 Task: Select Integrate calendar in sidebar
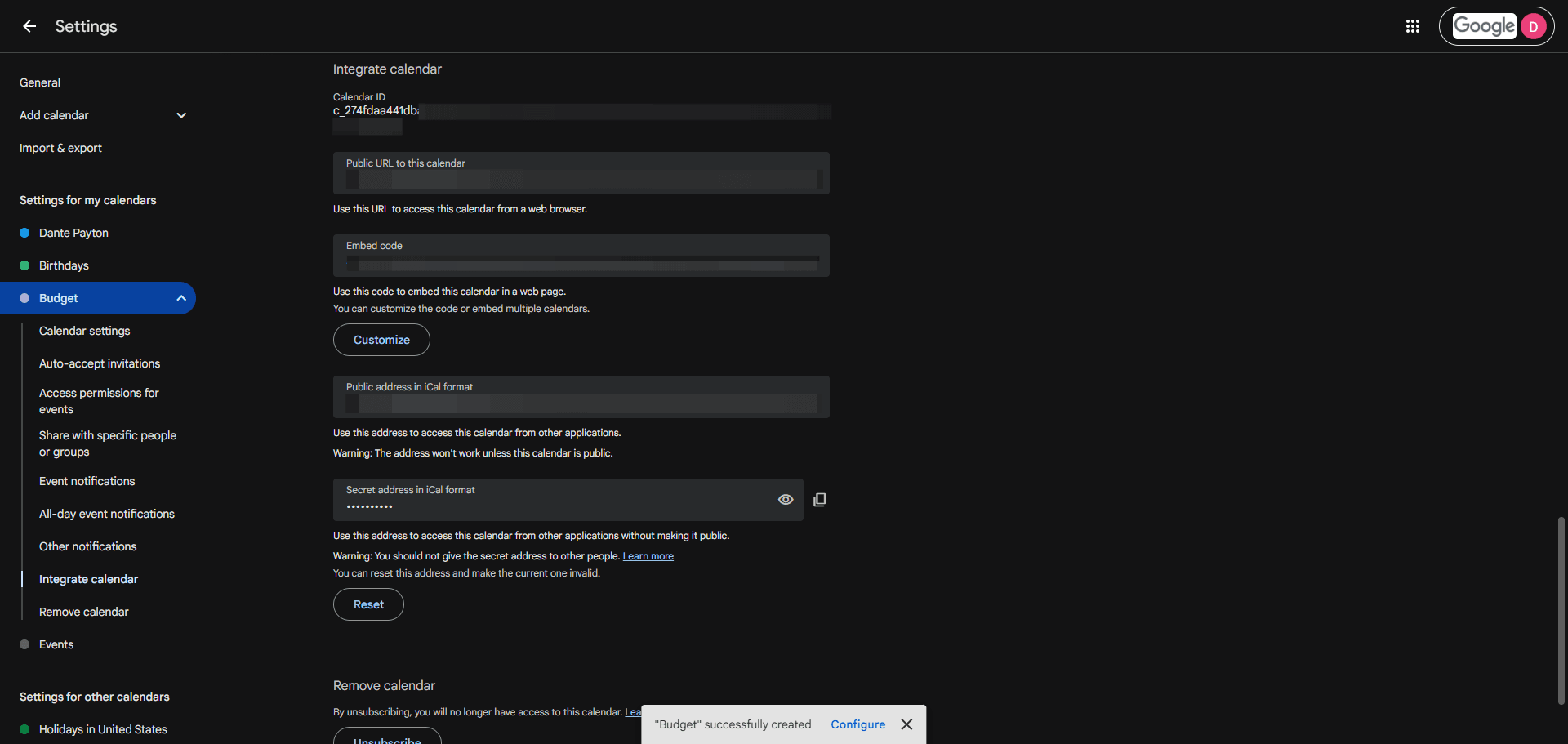click(x=89, y=579)
